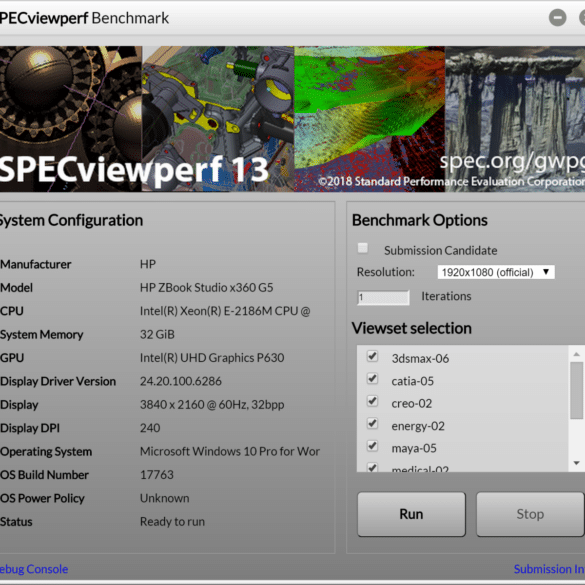Select the 'Intel(R) Xeon(R) E-2186M CPU @' value
This screenshot has width=585, height=585.
tap(225, 311)
